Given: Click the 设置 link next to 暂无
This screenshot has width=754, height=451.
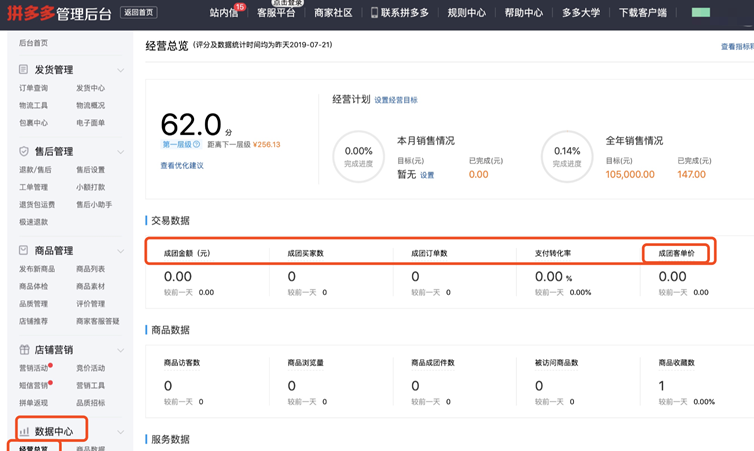Looking at the screenshot, I should [427, 175].
